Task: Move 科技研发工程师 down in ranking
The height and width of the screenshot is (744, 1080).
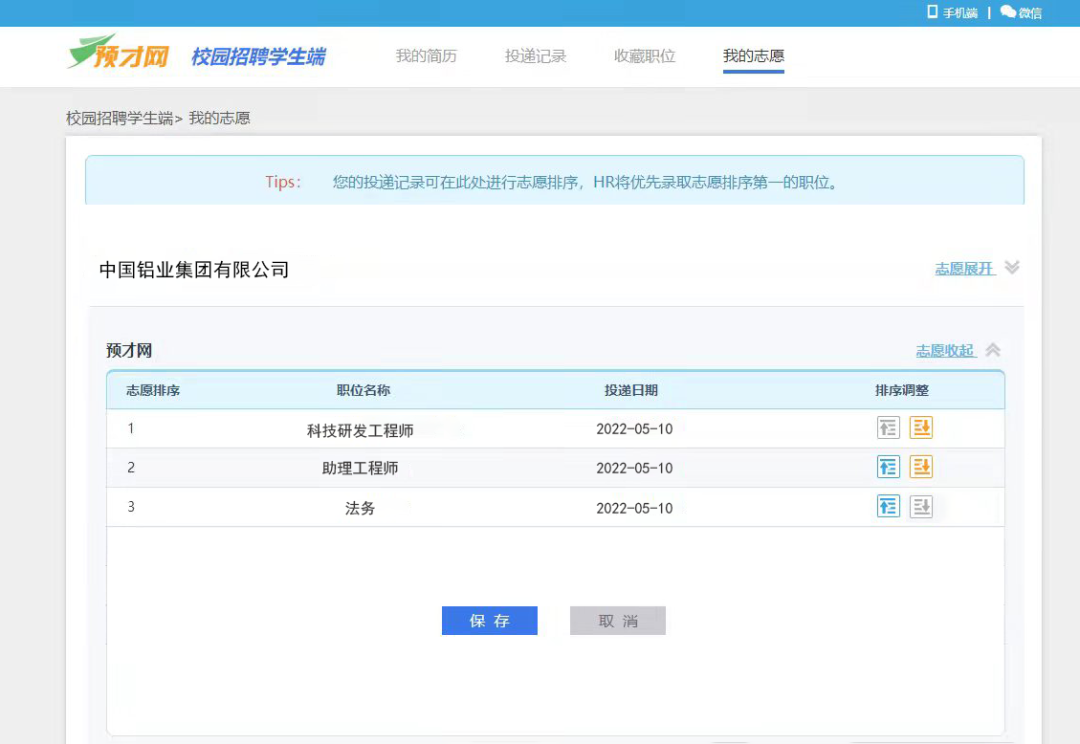Action: coord(921,428)
